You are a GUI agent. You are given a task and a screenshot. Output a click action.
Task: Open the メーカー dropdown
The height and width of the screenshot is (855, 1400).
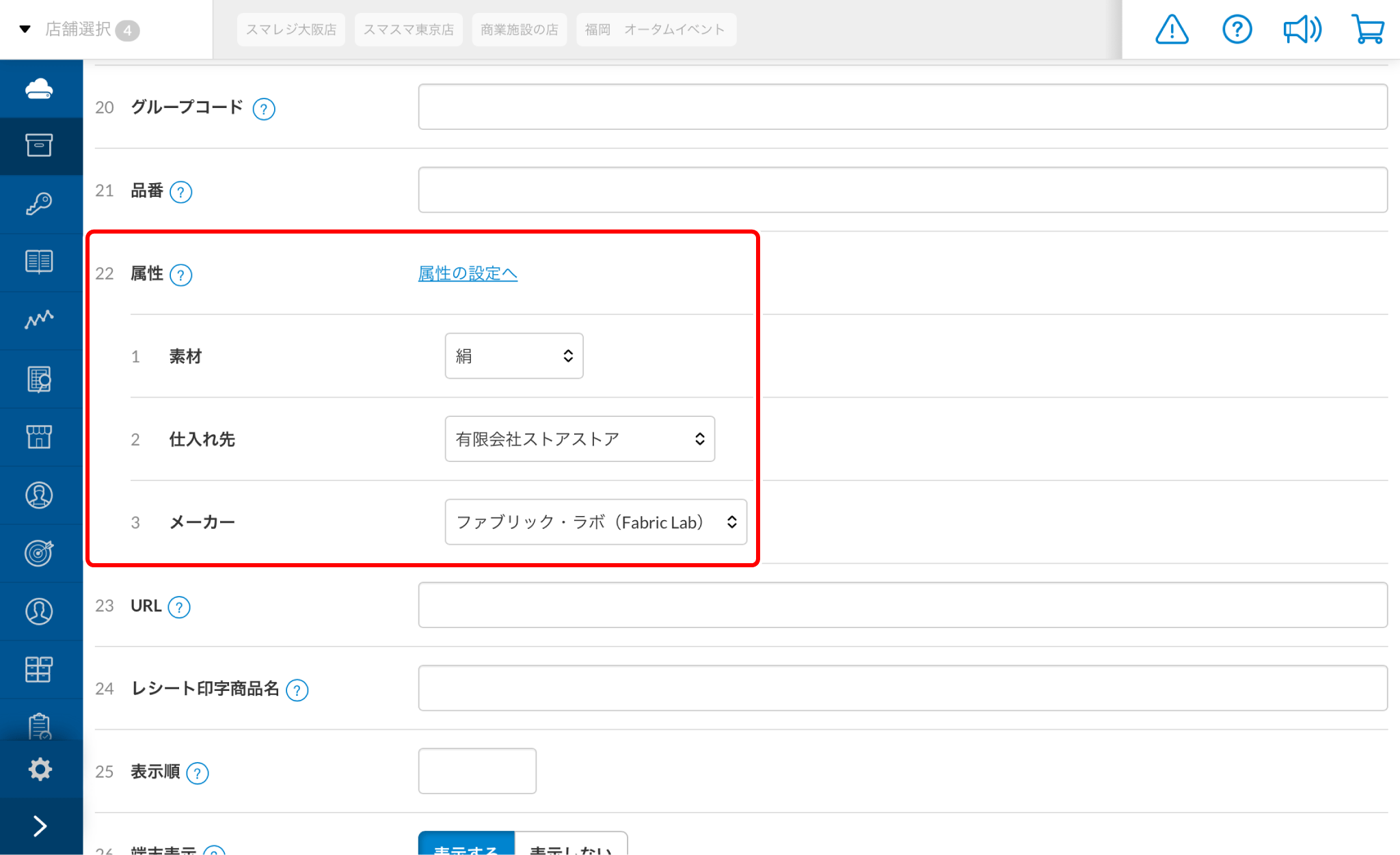click(595, 522)
